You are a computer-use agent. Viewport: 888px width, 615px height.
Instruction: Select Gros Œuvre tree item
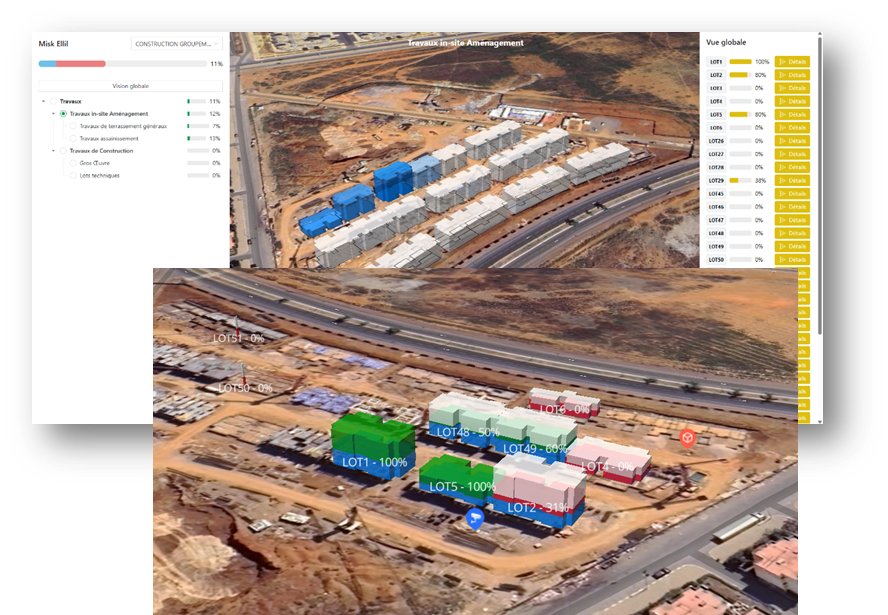click(x=96, y=163)
